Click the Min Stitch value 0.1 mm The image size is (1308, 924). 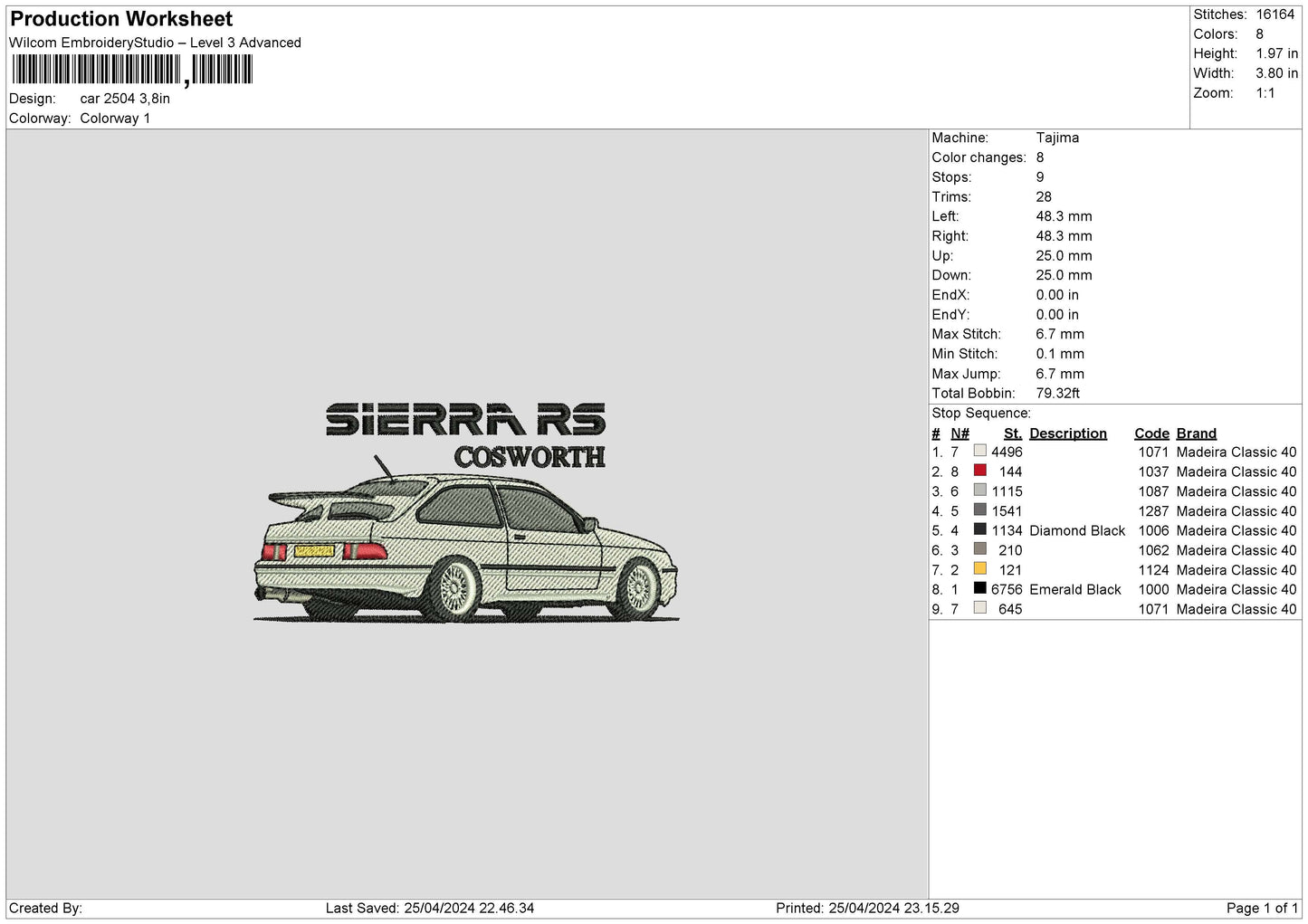[1060, 354]
